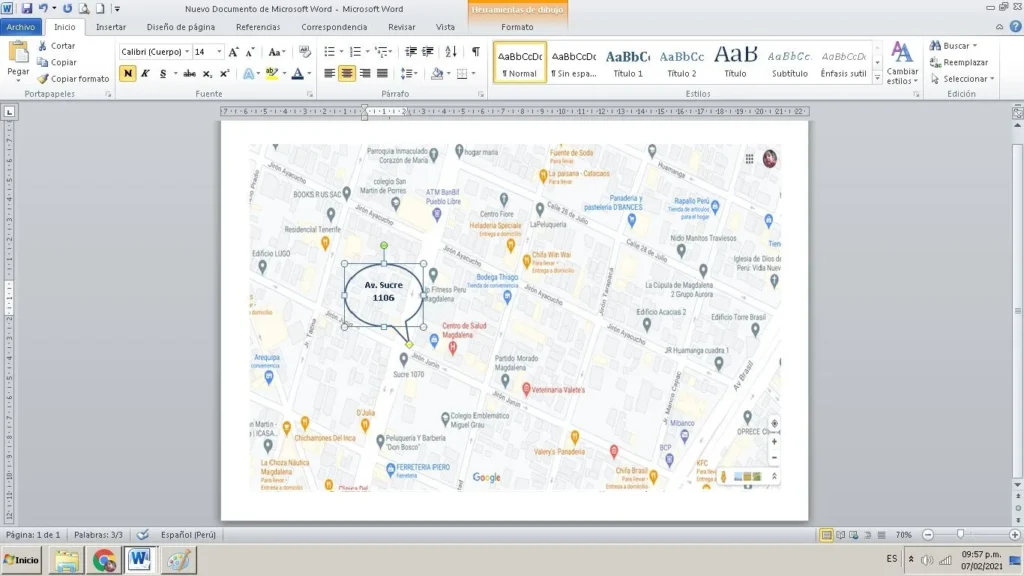Switch to Insertar tab
Screen dimensions: 1024x576
[x=111, y=27]
